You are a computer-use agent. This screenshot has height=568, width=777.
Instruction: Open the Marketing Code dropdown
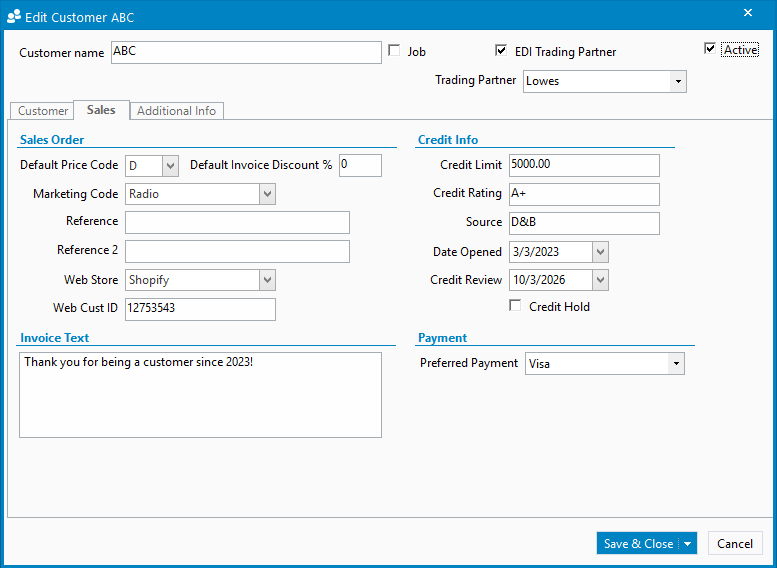[x=267, y=194]
